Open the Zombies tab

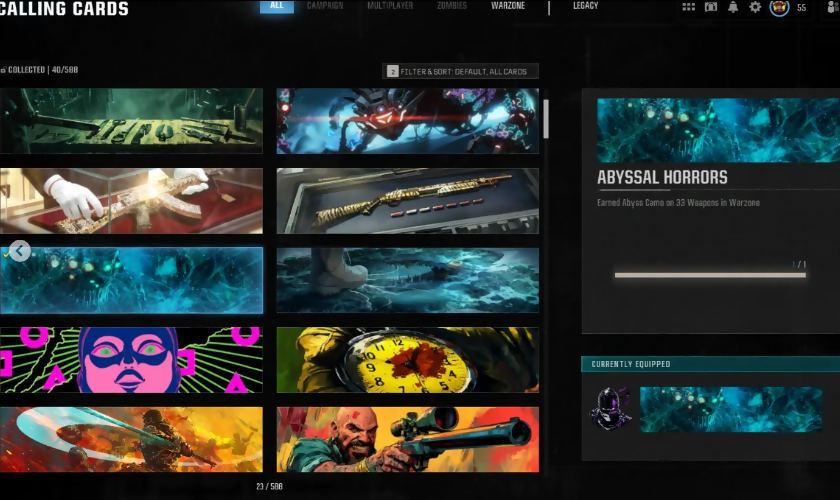452,6
